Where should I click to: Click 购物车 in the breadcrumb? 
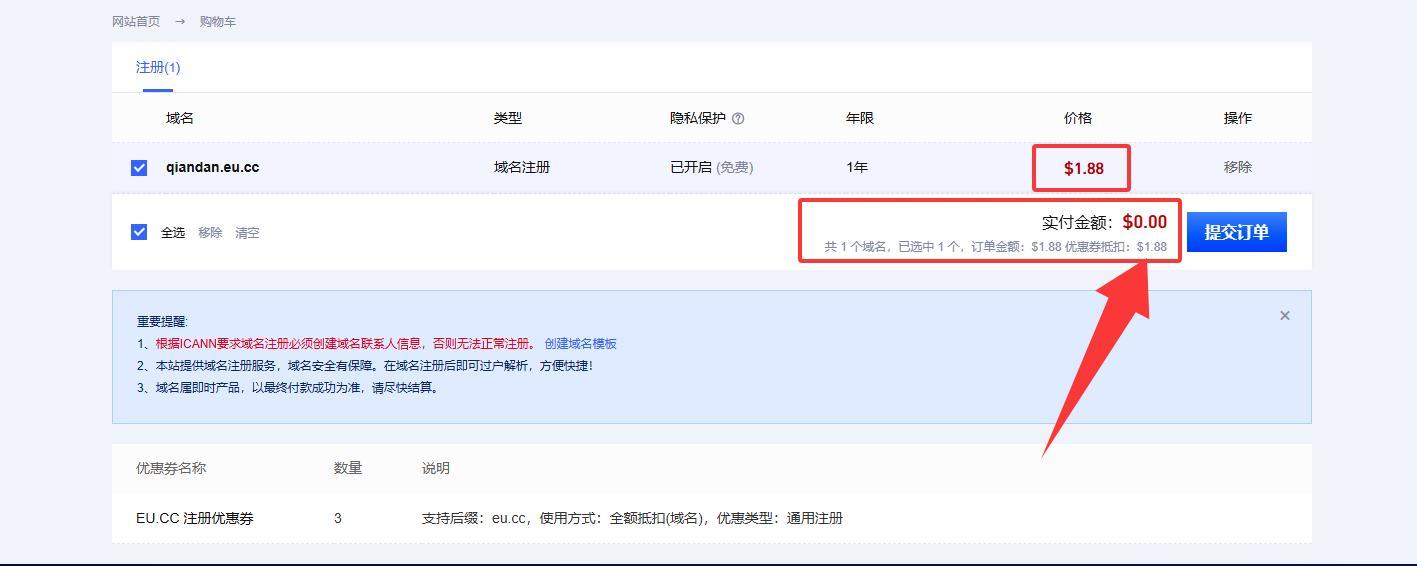pyautogui.click(x=218, y=21)
